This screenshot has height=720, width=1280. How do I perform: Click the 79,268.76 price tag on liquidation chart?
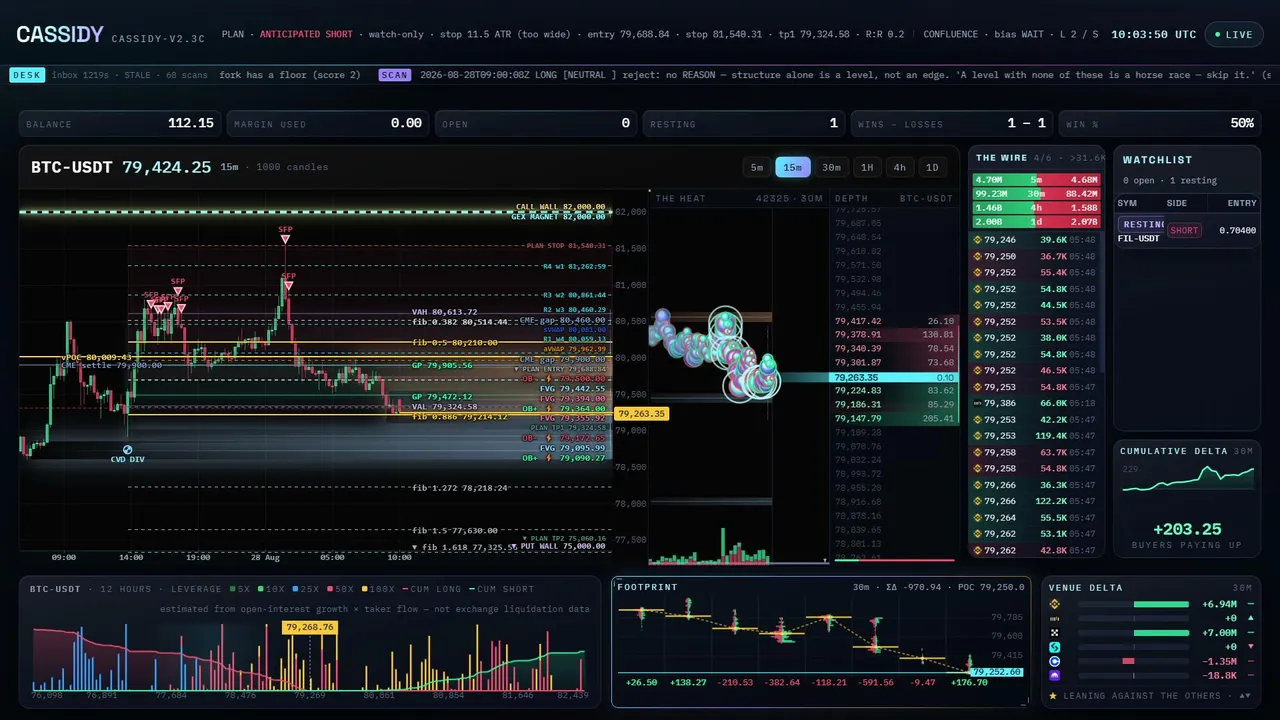tap(310, 627)
